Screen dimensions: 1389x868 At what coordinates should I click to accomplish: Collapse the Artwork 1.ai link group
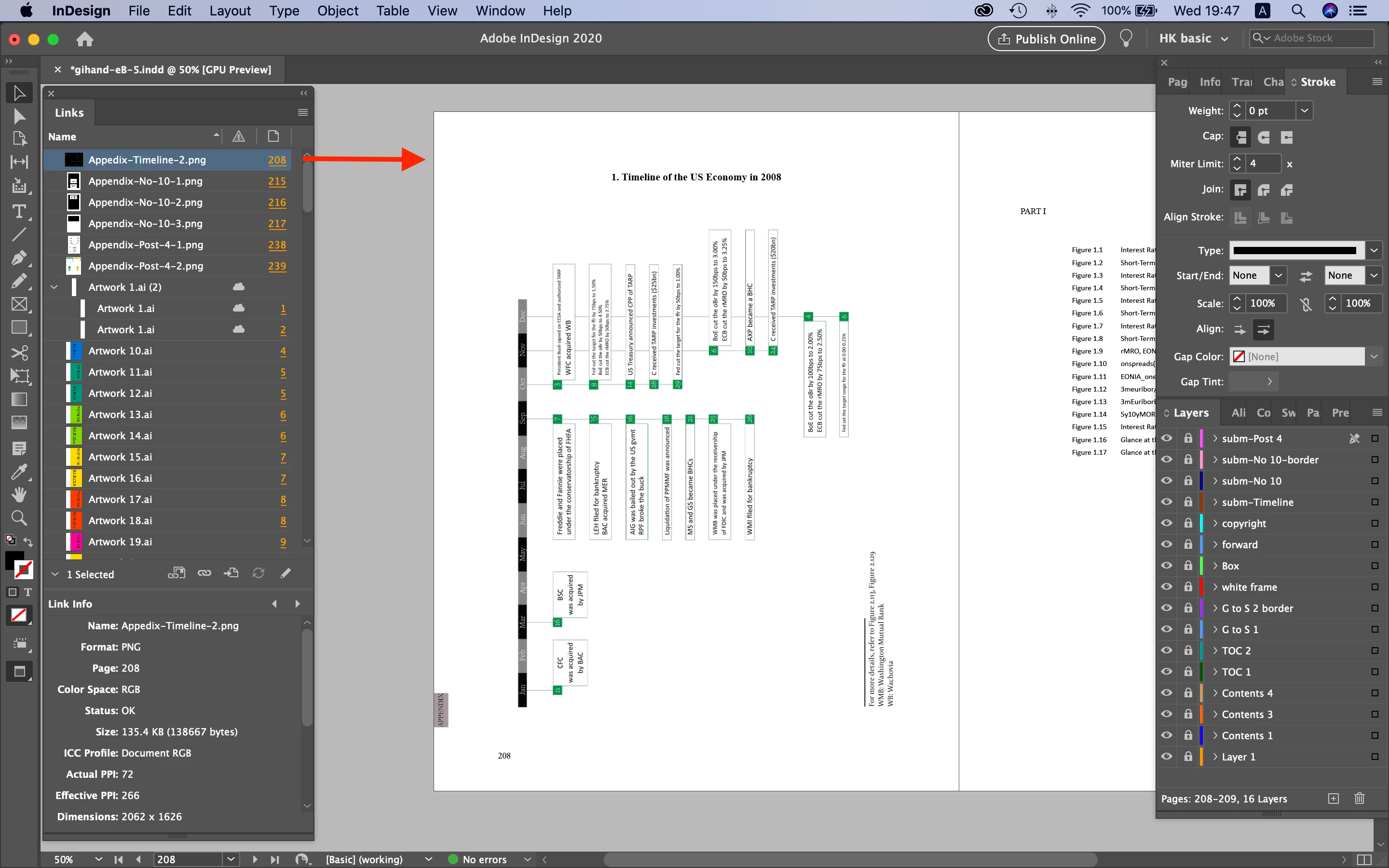(54, 287)
